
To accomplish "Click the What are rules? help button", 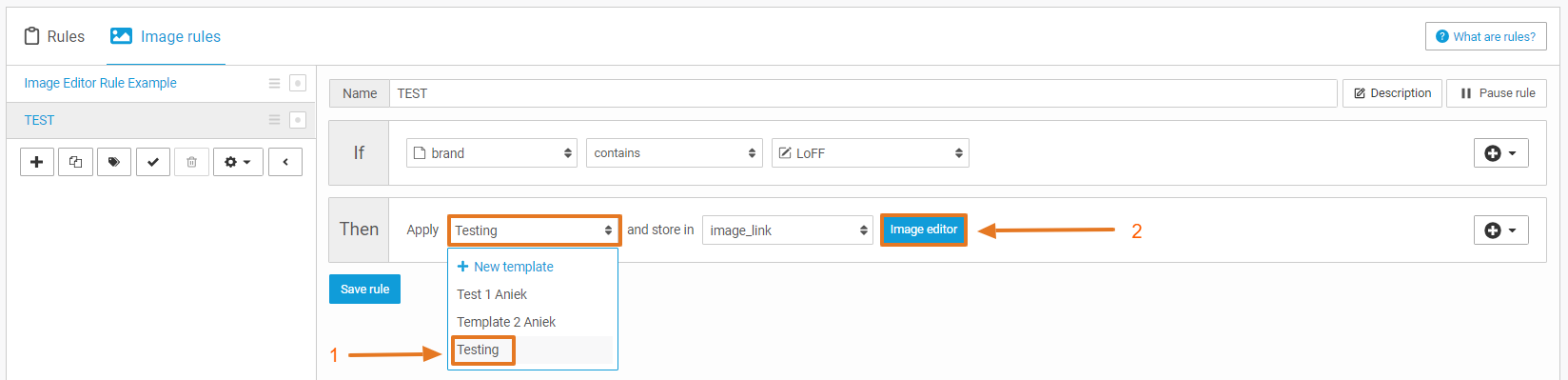I will click(x=1485, y=36).
